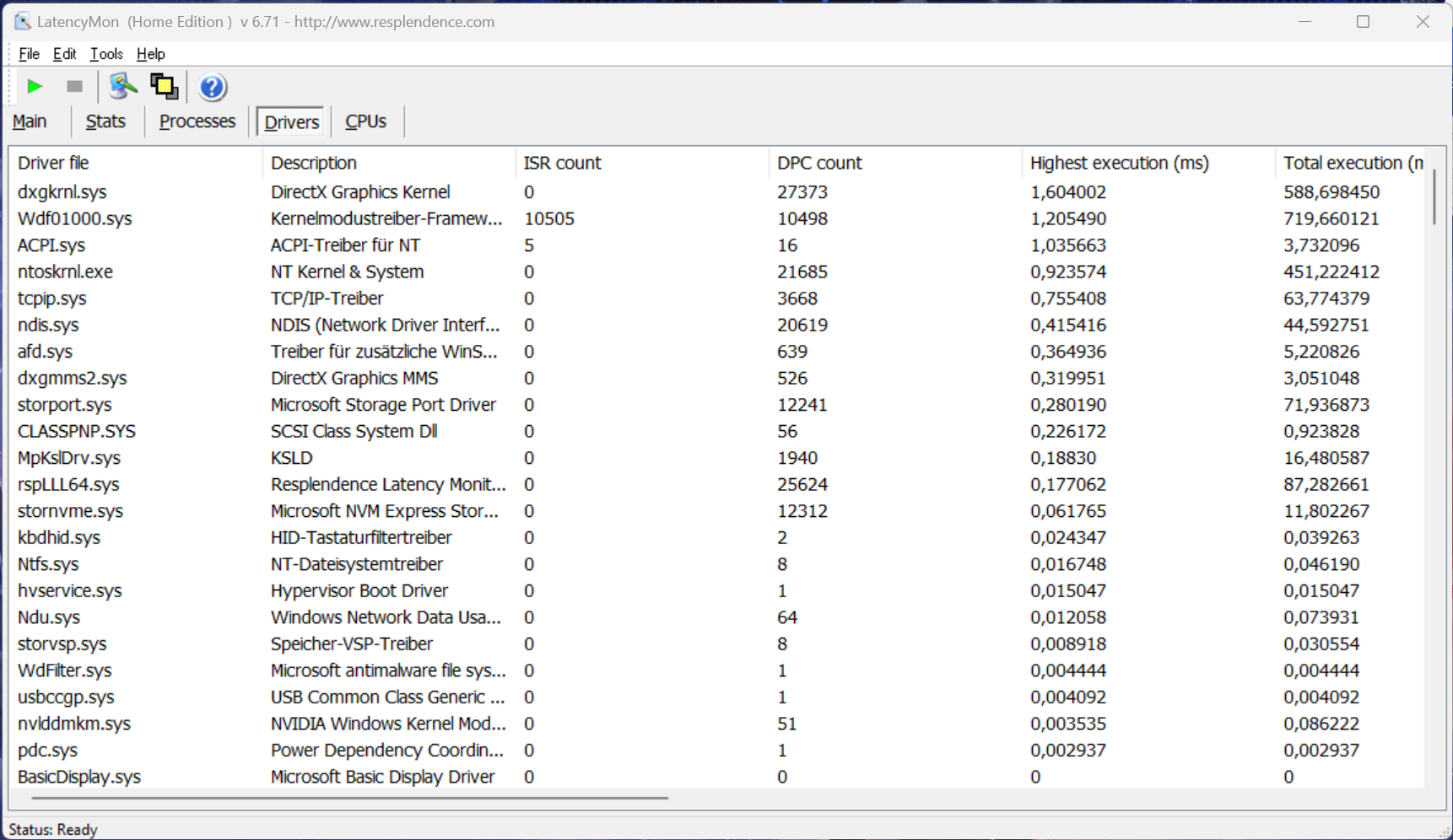Click the highest execution value 0,755408
This screenshot has height=840, width=1453.
coord(1068,299)
